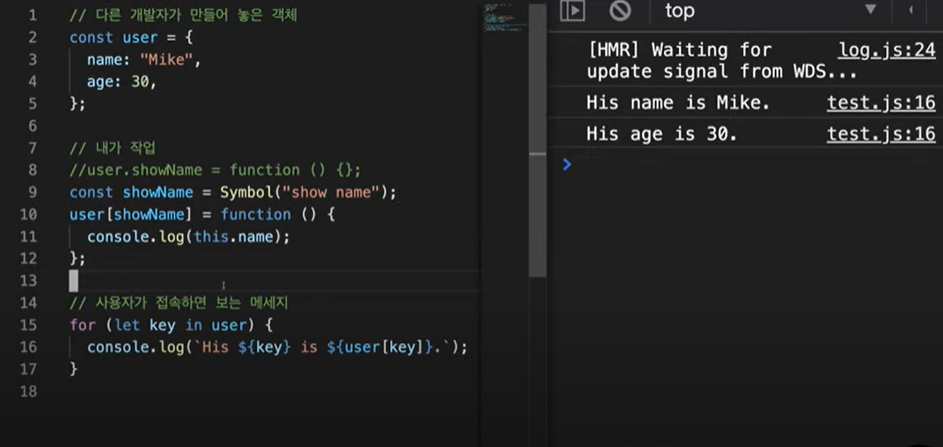This screenshot has height=447, width=943.
Task: Focus the console prompt input line
Action: [x=752, y=164]
